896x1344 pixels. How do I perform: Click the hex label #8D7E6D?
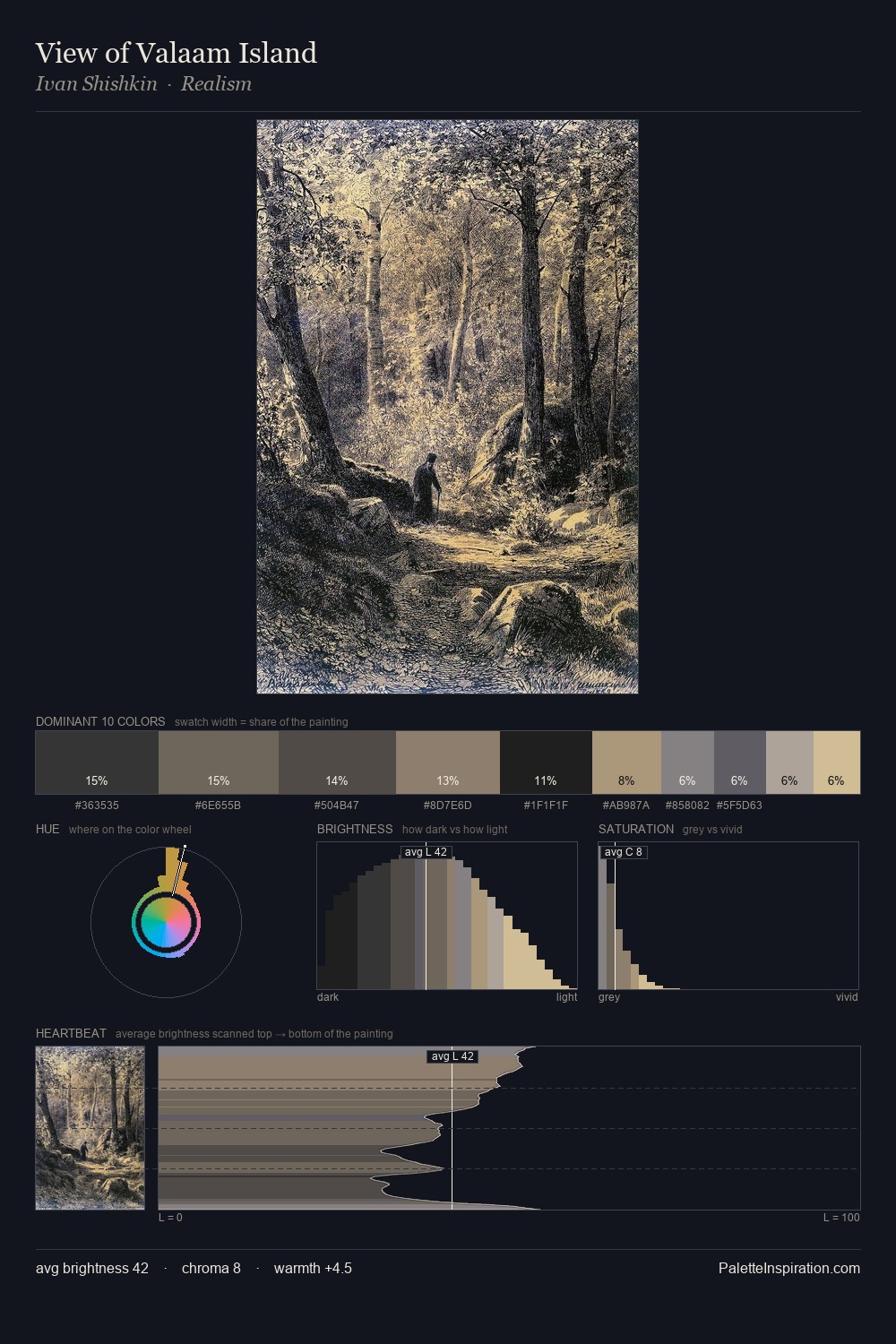(447, 806)
